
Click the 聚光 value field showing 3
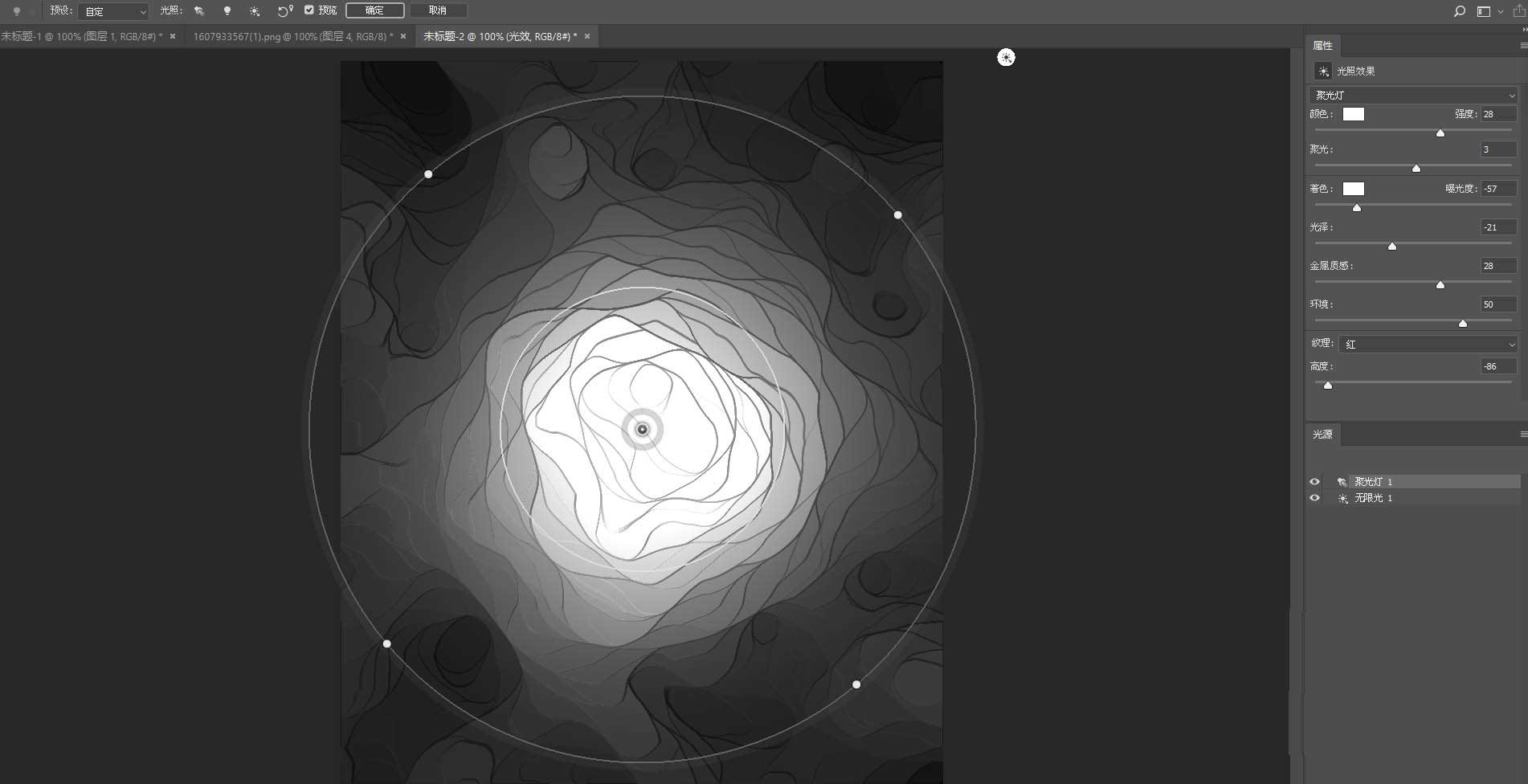(x=1499, y=149)
